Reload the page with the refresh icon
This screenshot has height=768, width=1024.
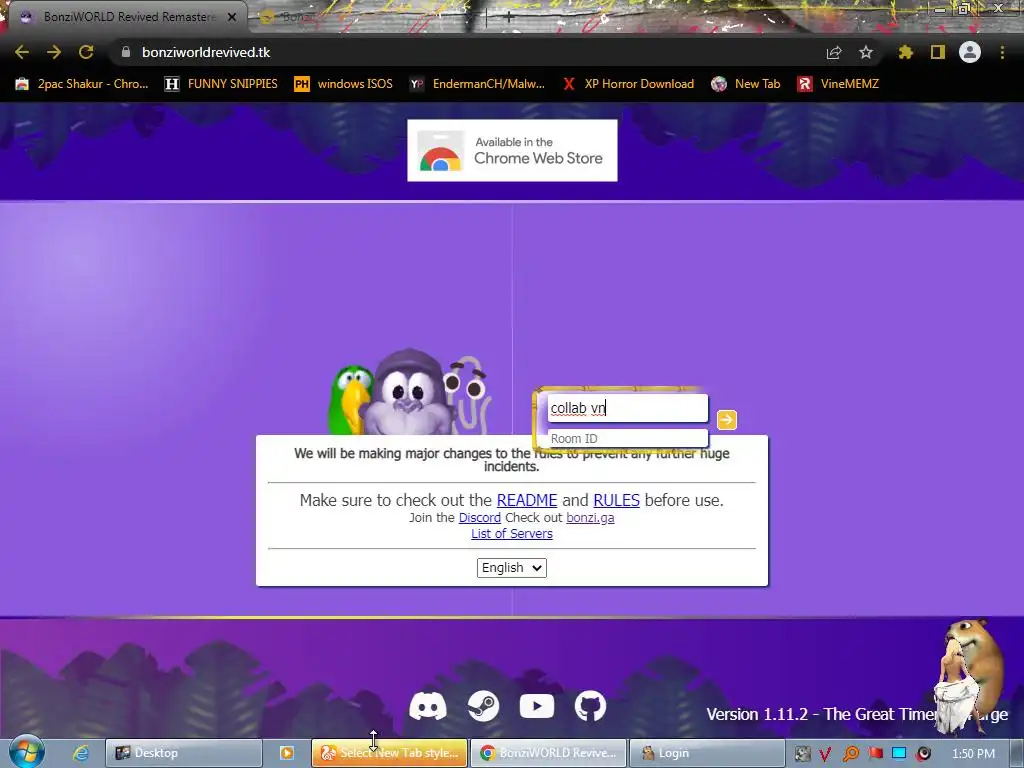pos(86,52)
